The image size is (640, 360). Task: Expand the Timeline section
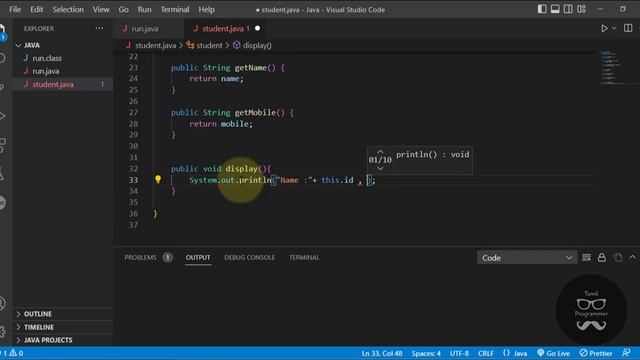pyautogui.click(x=39, y=327)
